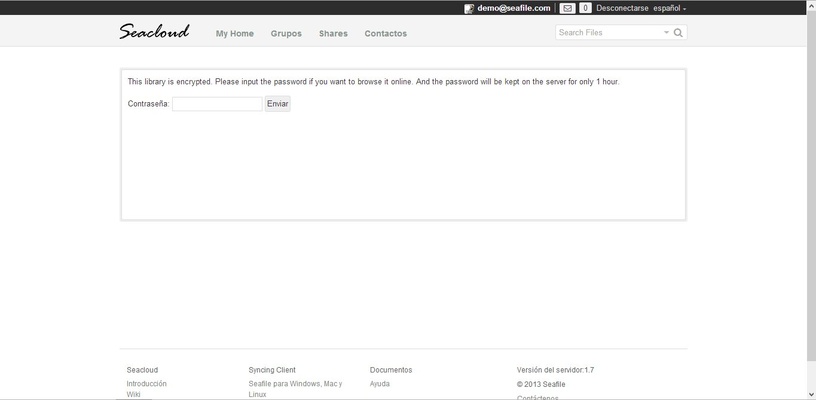Open the español language dropdown
816x400 pixels.
[x=670, y=8]
